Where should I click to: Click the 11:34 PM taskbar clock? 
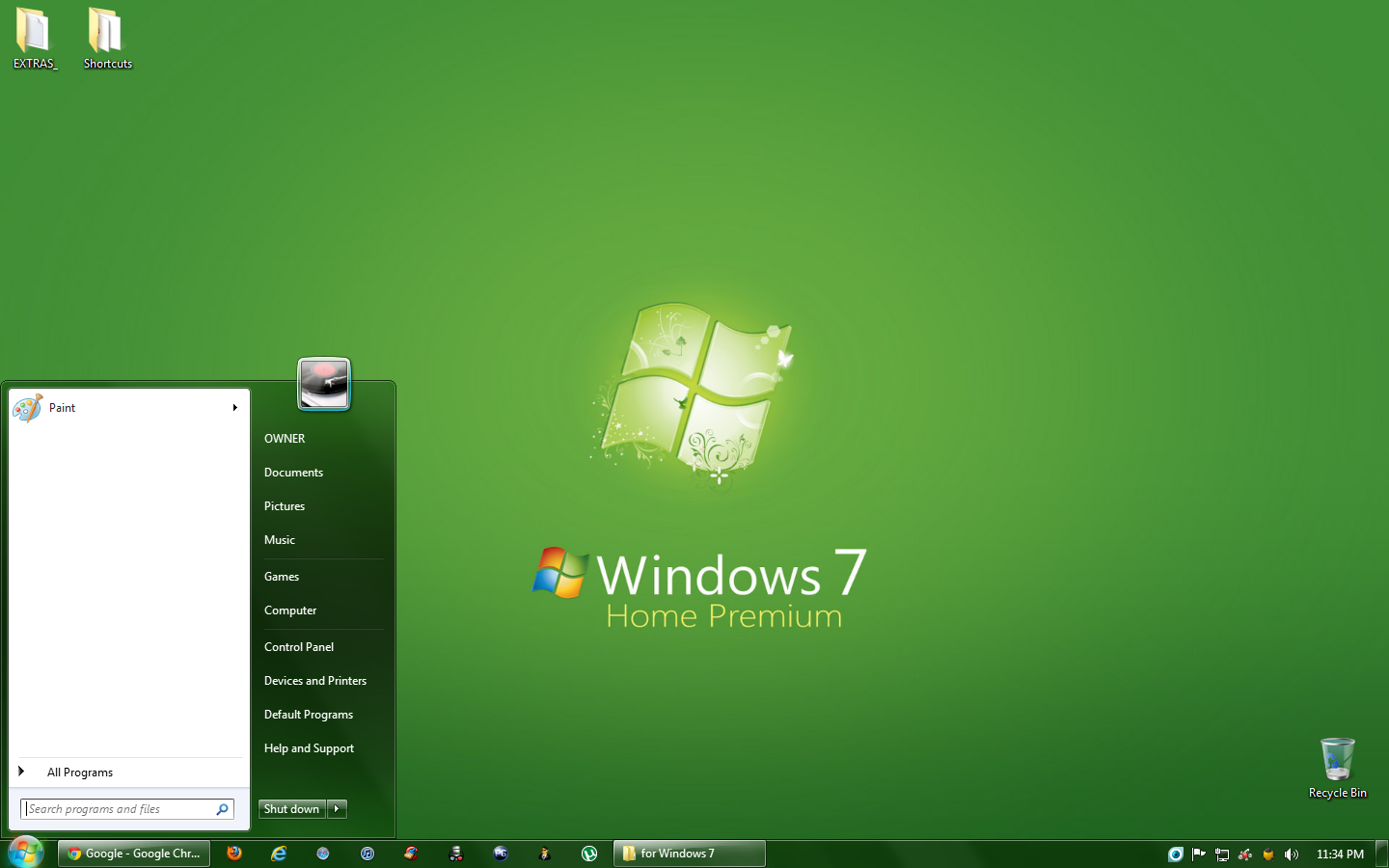pyautogui.click(x=1340, y=854)
